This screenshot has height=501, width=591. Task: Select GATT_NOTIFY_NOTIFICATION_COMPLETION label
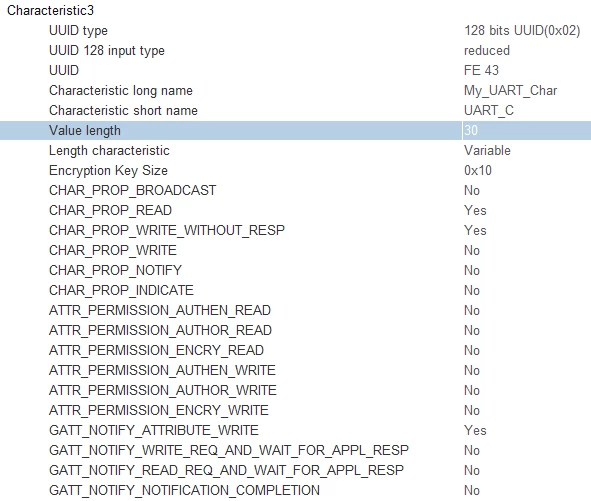point(184,490)
